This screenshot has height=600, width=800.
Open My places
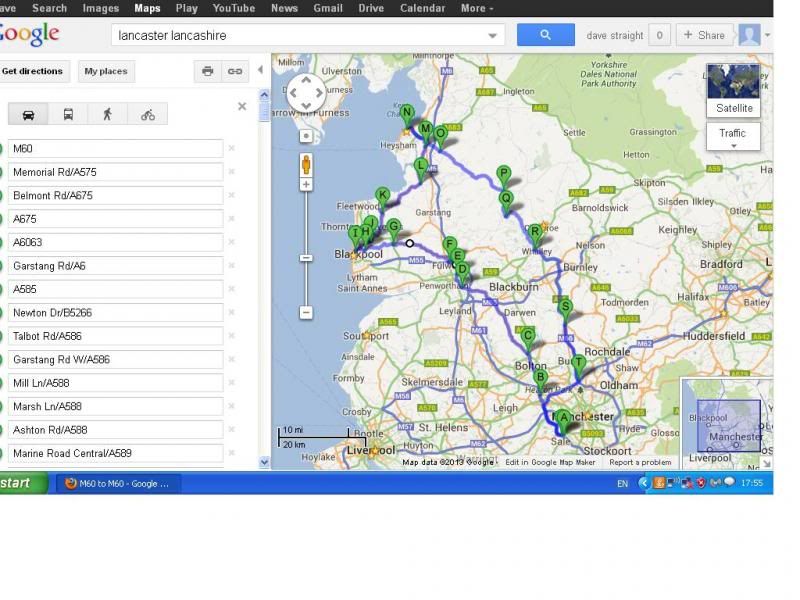pyautogui.click(x=106, y=71)
